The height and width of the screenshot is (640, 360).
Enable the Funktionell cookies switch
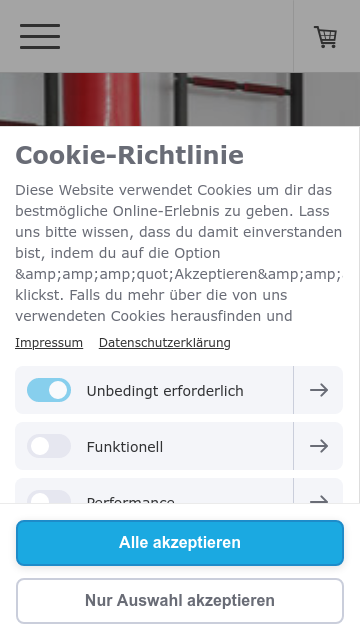pos(49,446)
